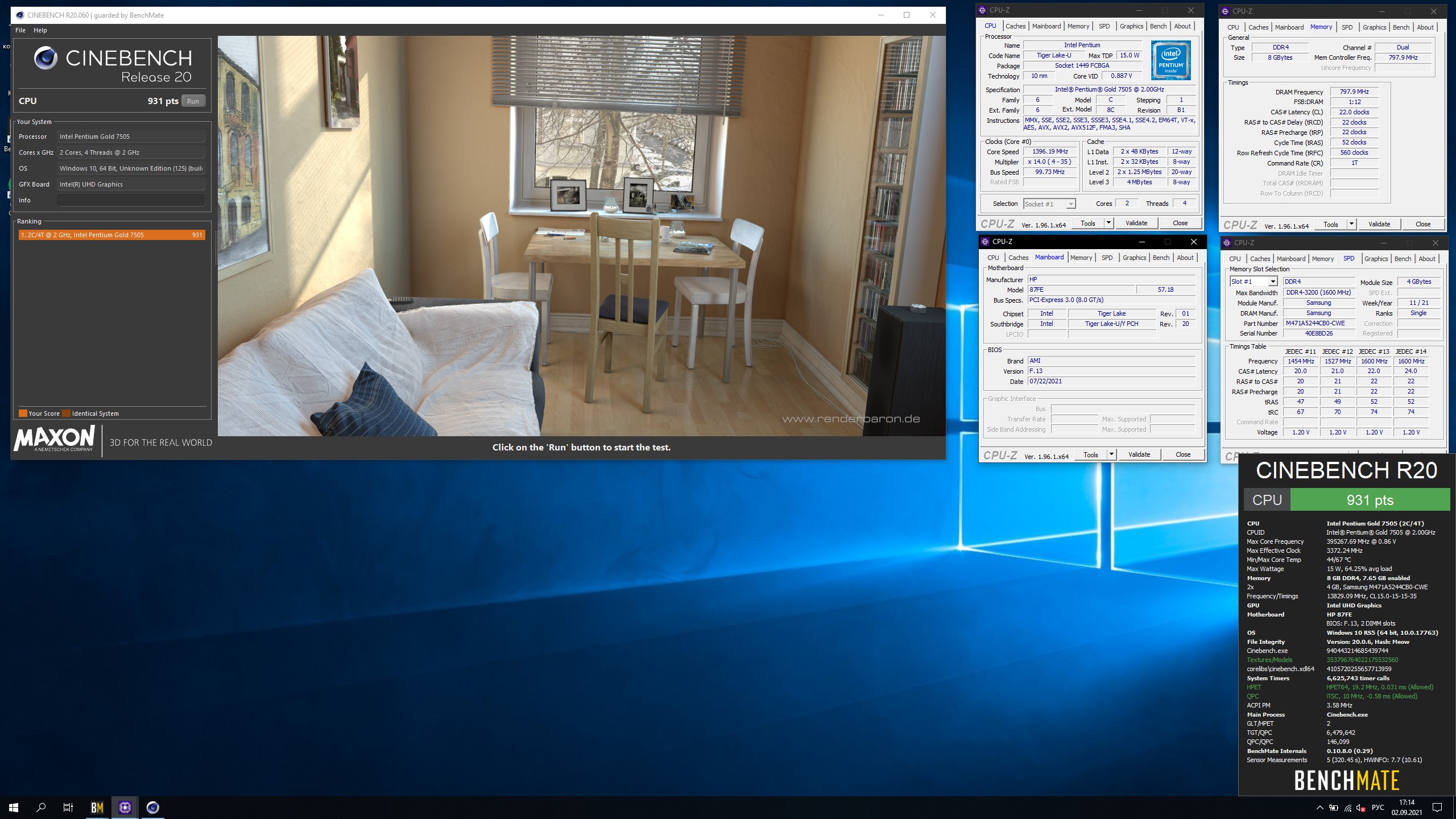1456x819 pixels.
Task: Open the Start menu Windows icon
Action: coord(14,807)
